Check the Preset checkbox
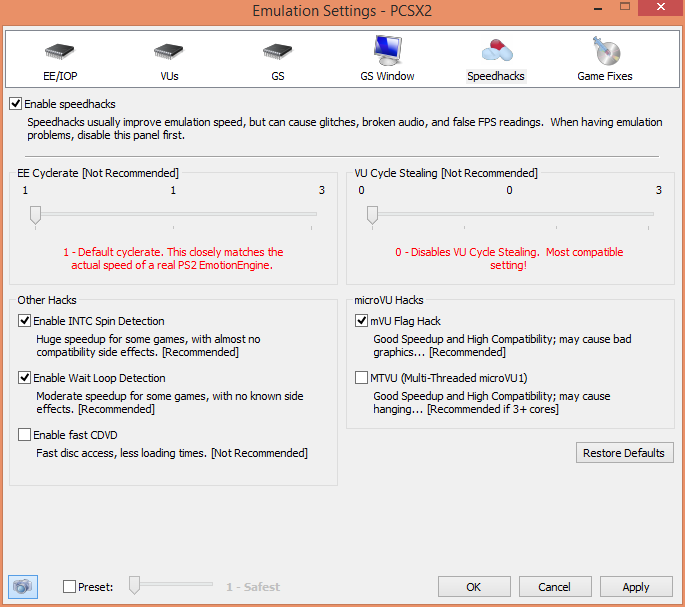This screenshot has width=685, height=607. (69, 586)
